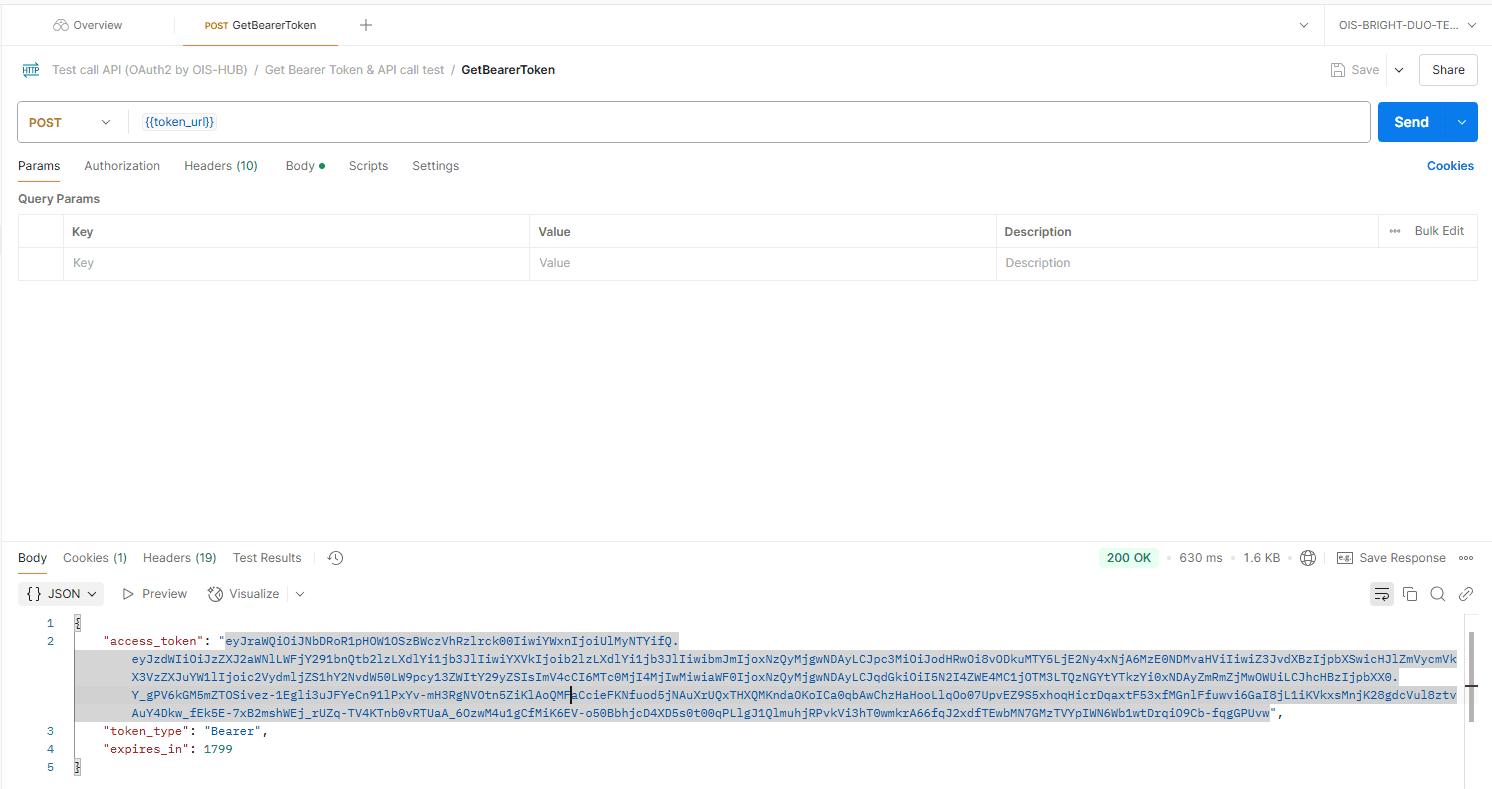Click the 1.6 KB response size
This screenshot has height=789, width=1492.
[x=1262, y=558]
